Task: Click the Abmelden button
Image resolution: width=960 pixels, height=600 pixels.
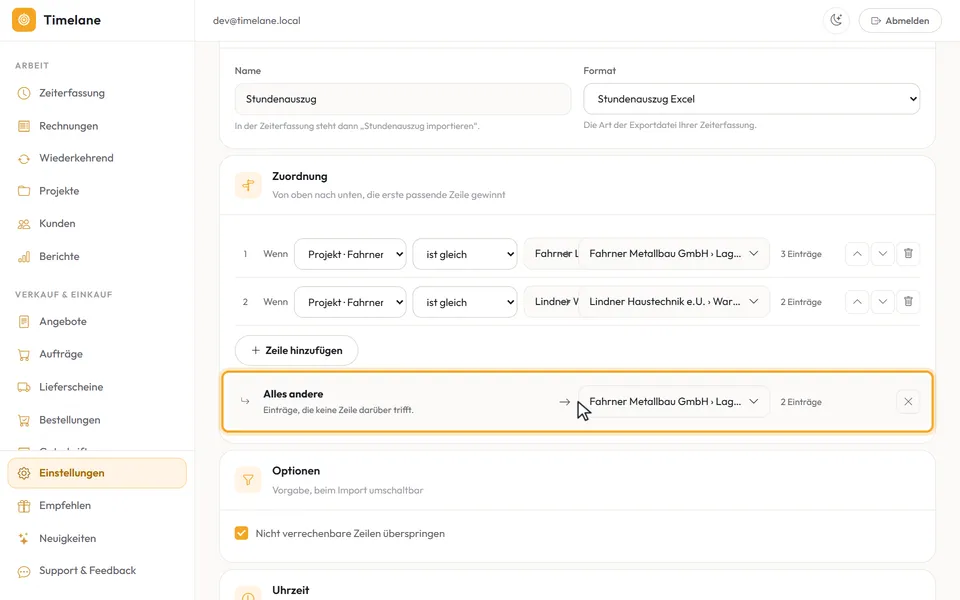Action: [x=900, y=20]
